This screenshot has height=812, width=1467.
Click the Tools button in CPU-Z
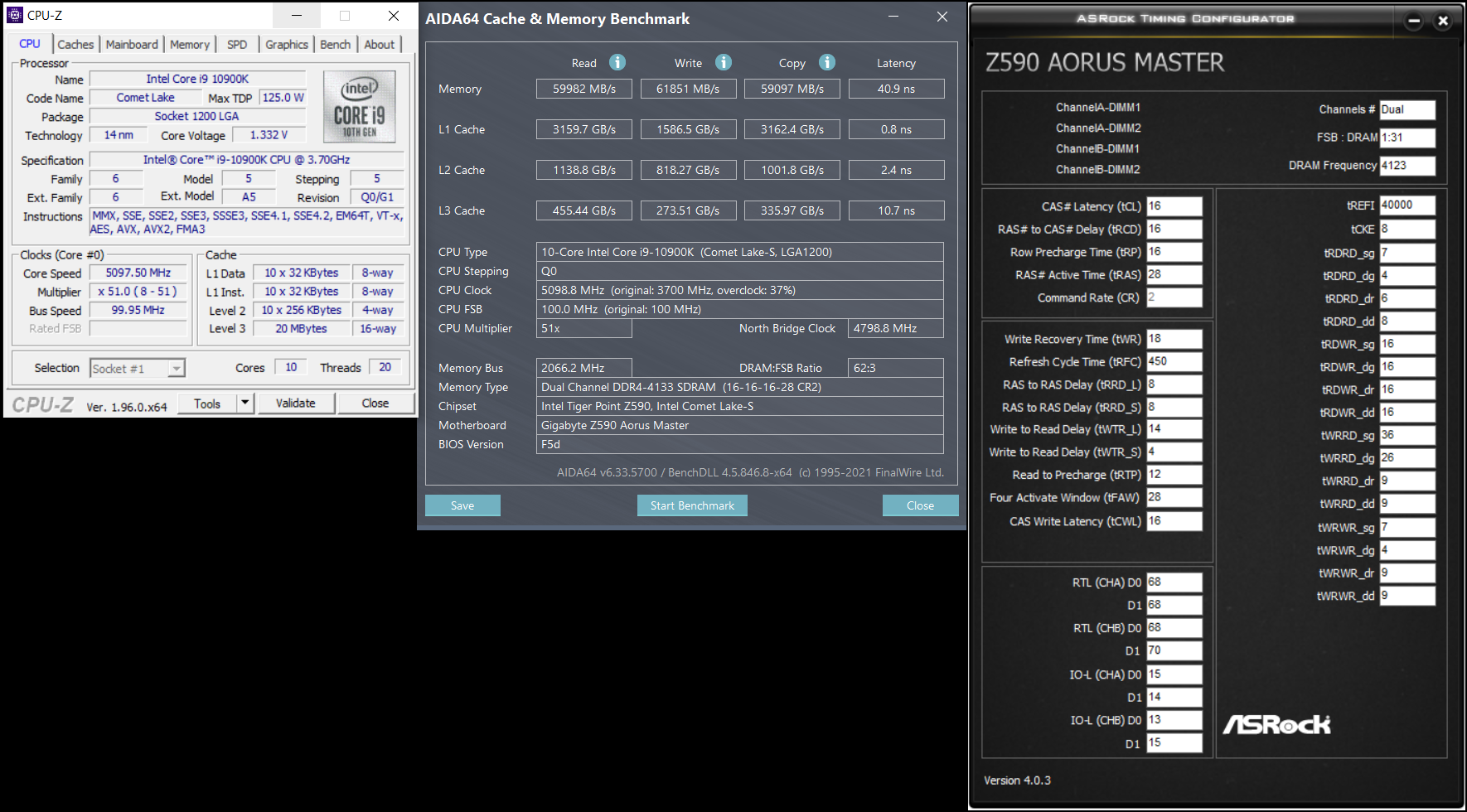click(x=207, y=404)
